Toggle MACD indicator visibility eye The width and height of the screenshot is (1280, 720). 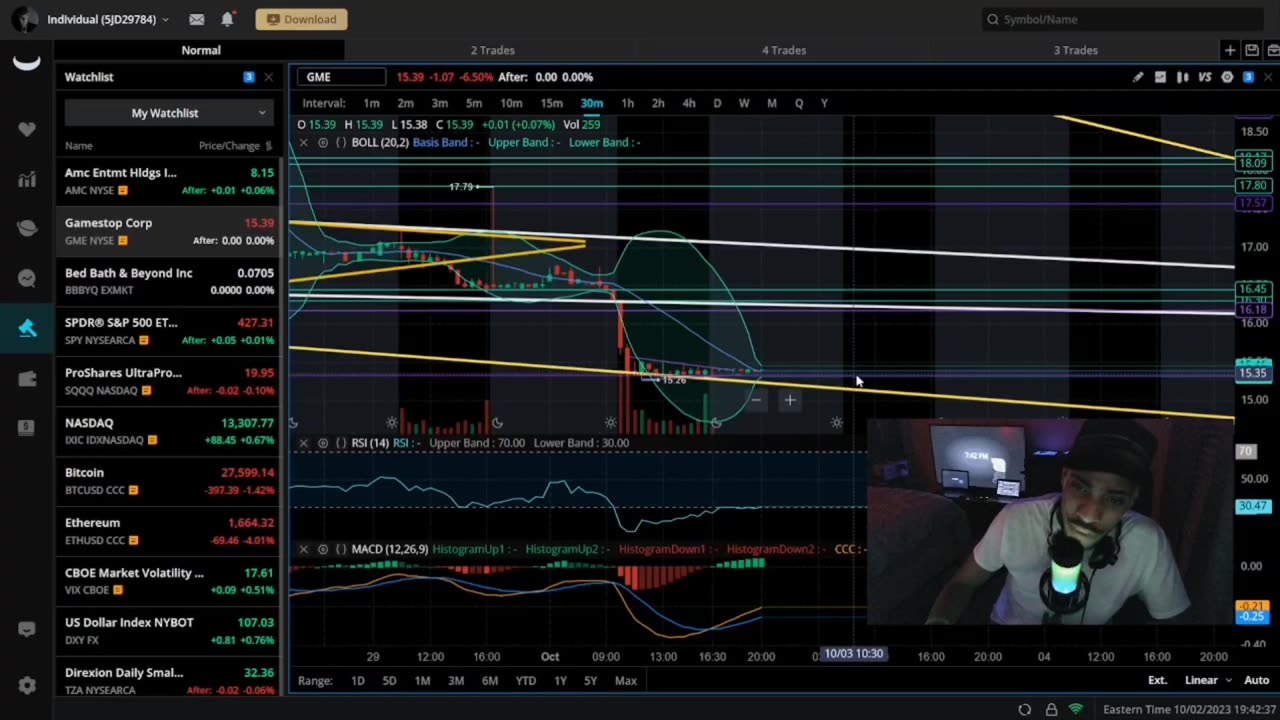[322, 549]
